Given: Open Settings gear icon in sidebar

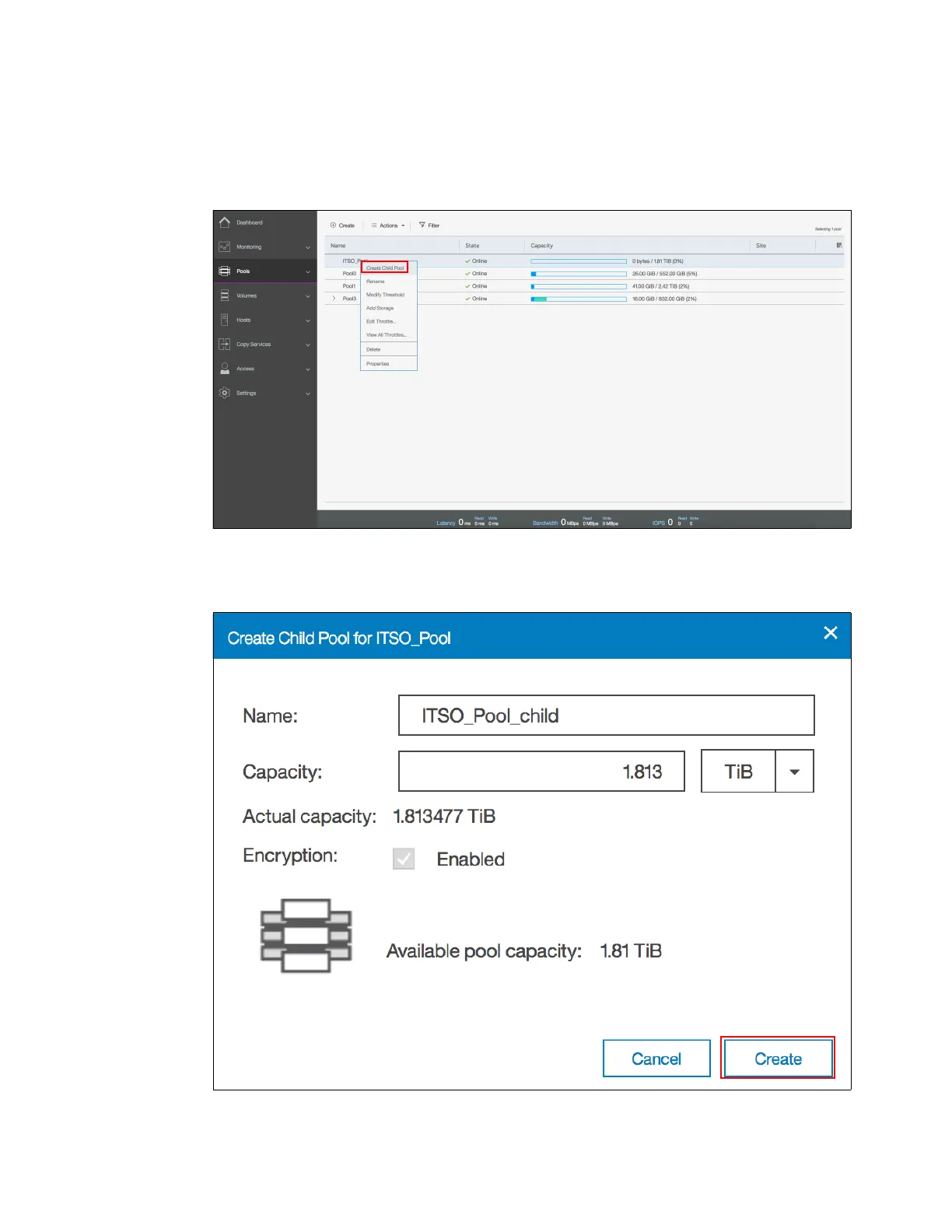Looking at the screenshot, I should [x=225, y=393].
